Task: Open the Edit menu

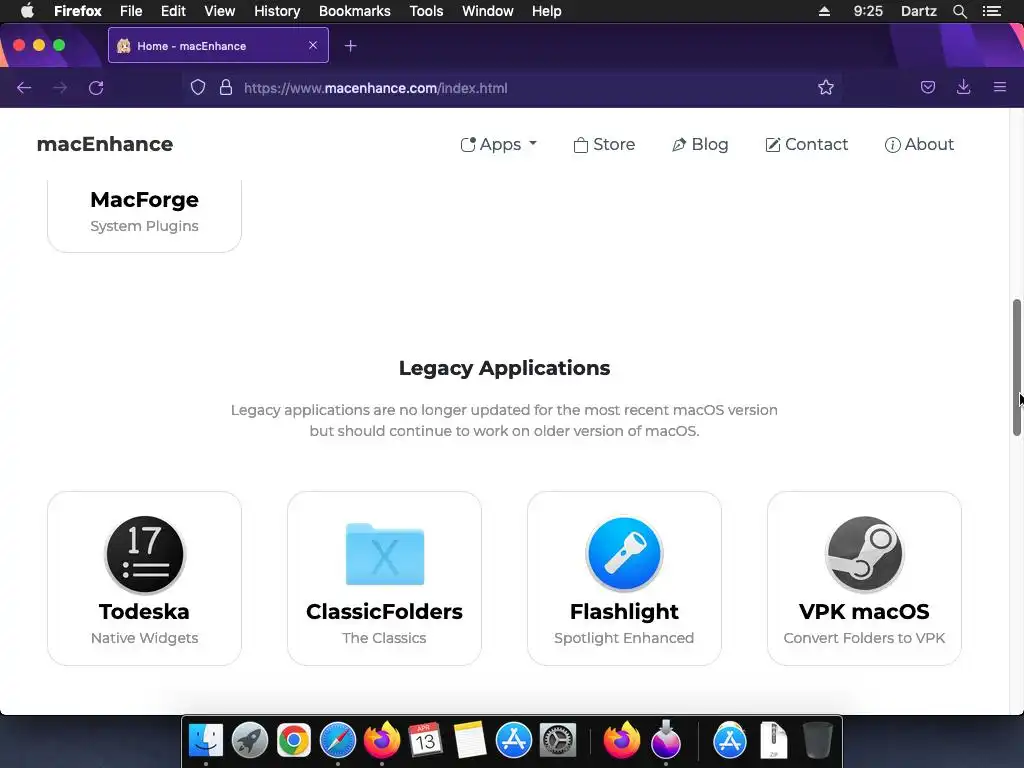Action: [173, 11]
